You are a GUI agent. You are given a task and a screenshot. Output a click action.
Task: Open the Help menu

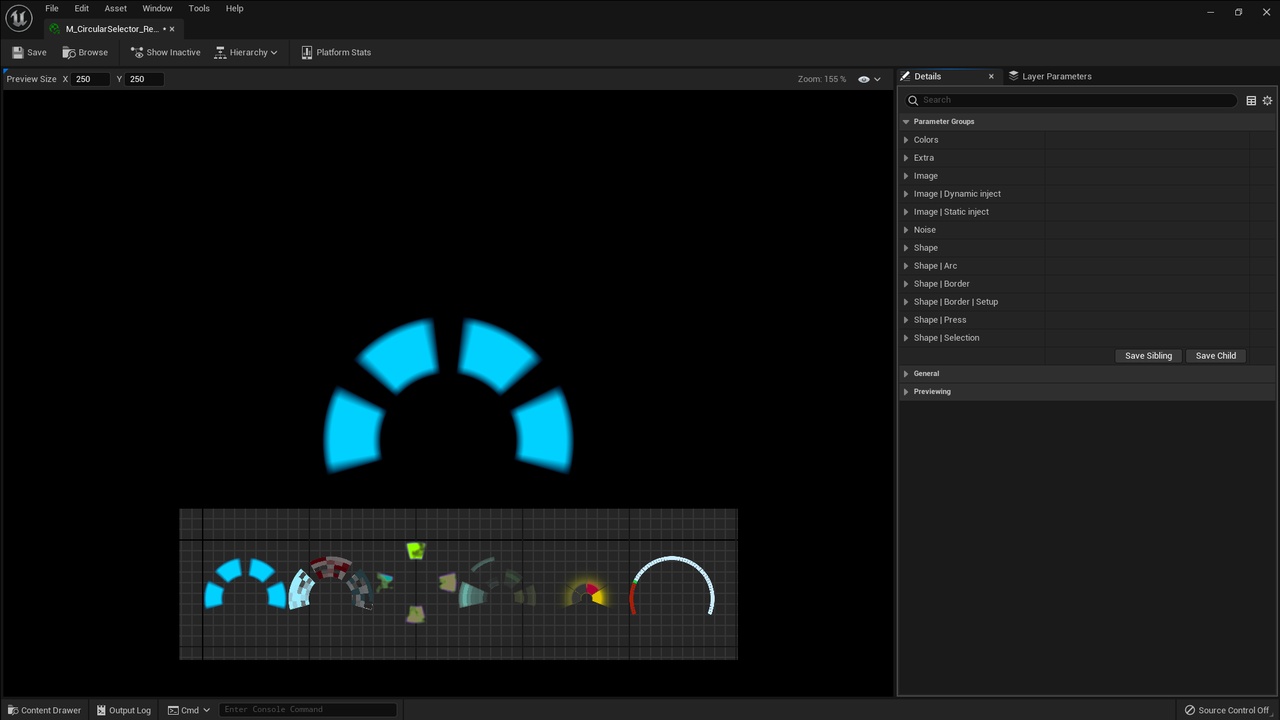234,8
